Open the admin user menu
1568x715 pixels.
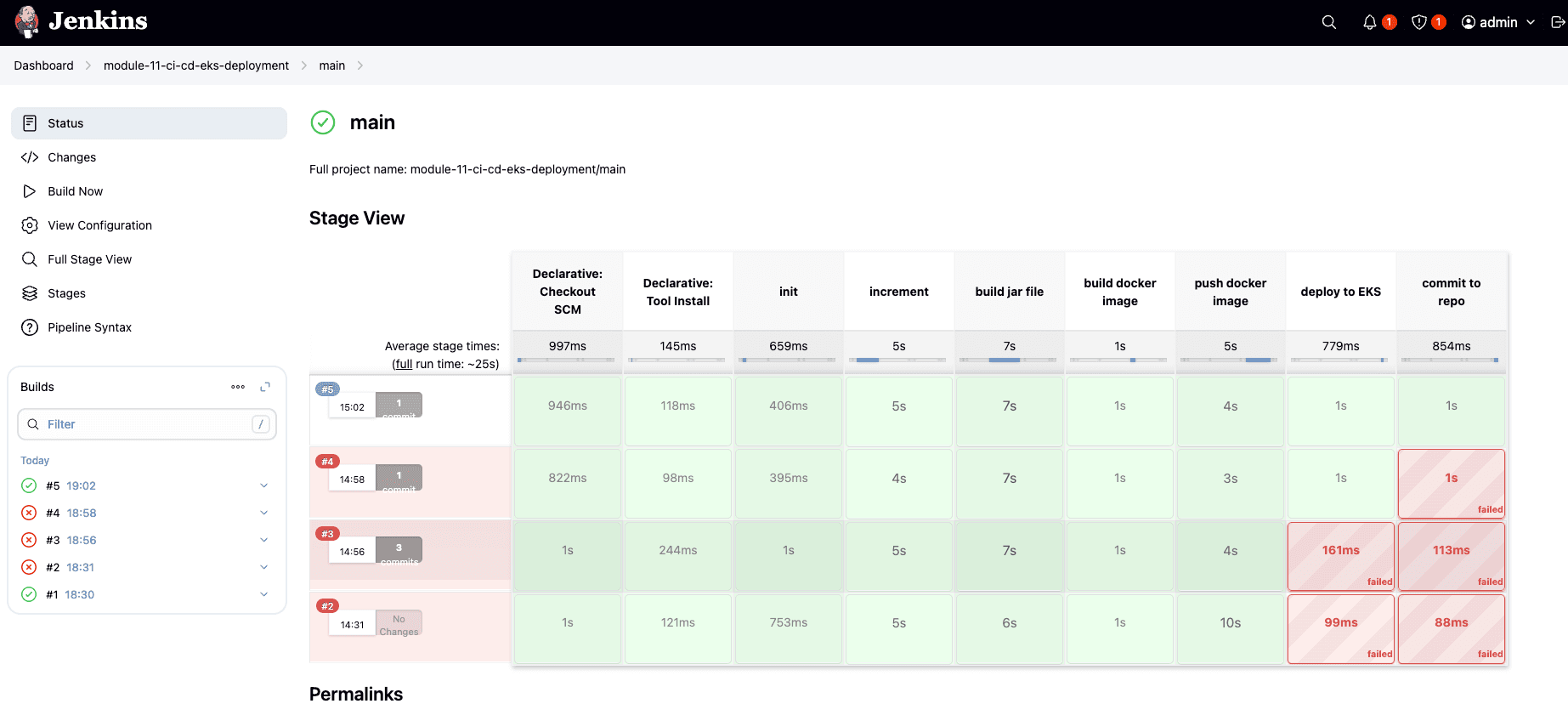pos(1498,22)
